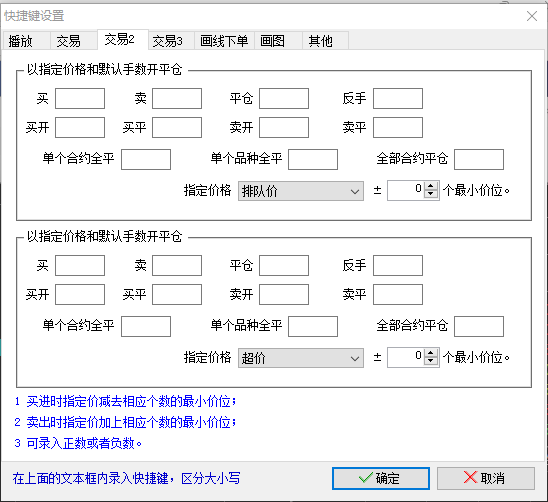Click the top section 买 shortcut field
The image size is (548, 502).
[80, 99]
